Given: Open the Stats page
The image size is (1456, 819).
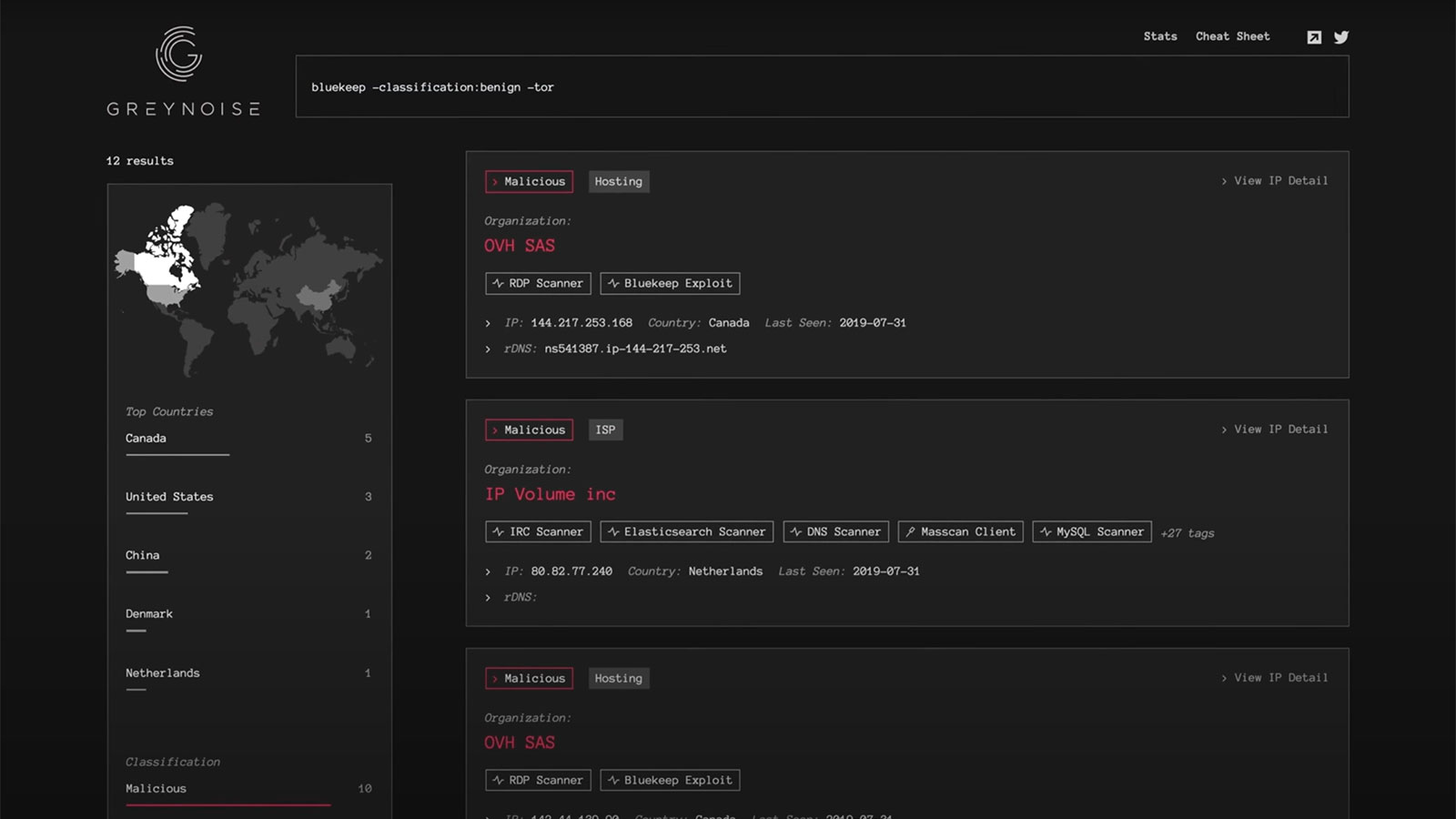Looking at the screenshot, I should (1160, 36).
